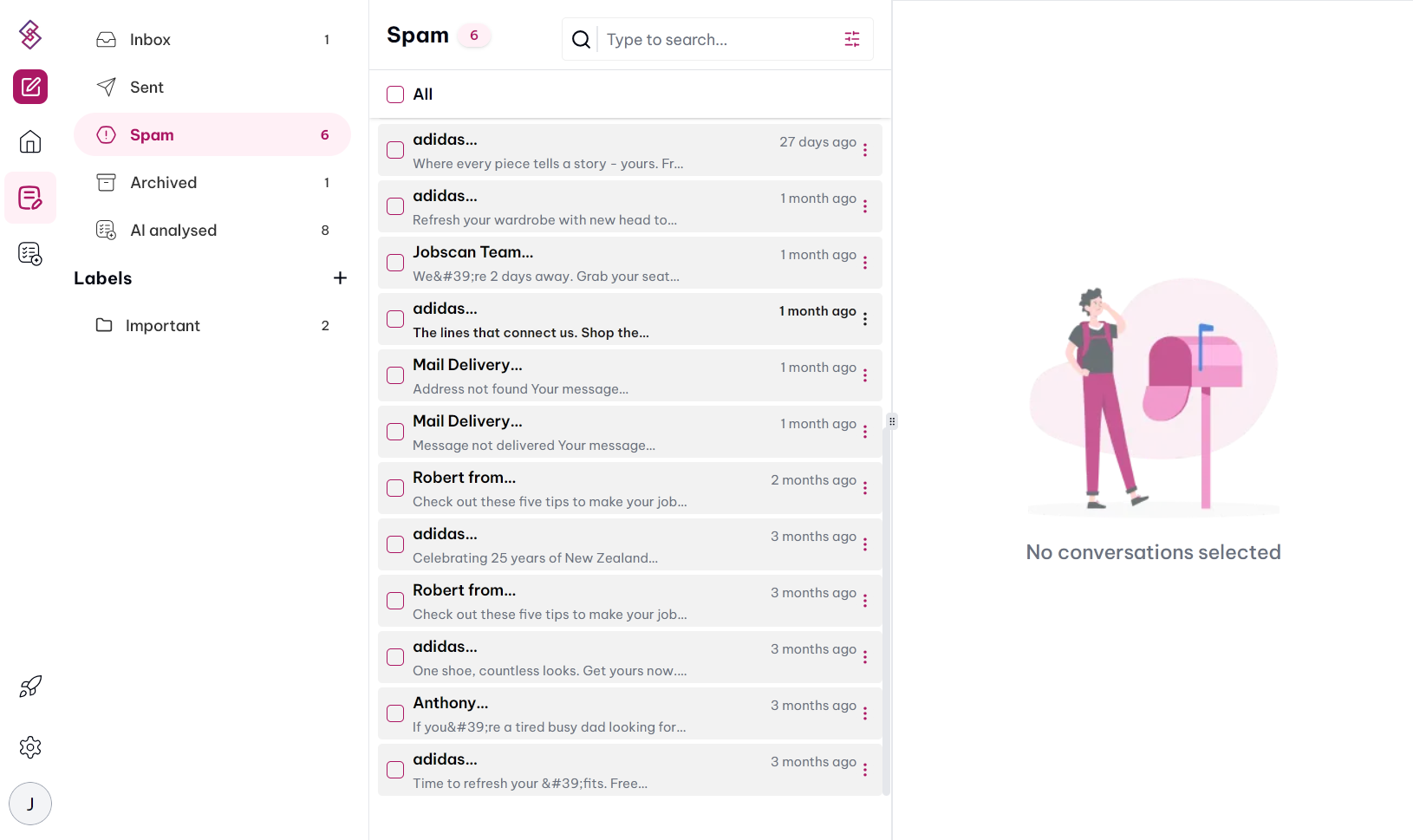This screenshot has height=840, width=1413.
Task: Open the compose email icon
Action: click(29, 87)
